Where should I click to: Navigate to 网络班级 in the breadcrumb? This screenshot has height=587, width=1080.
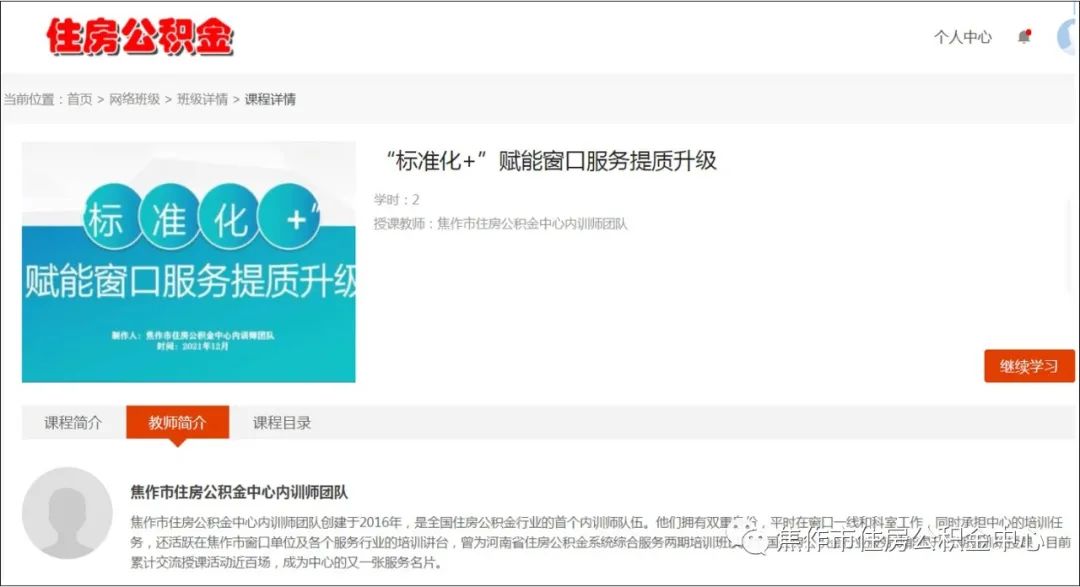pos(134,99)
